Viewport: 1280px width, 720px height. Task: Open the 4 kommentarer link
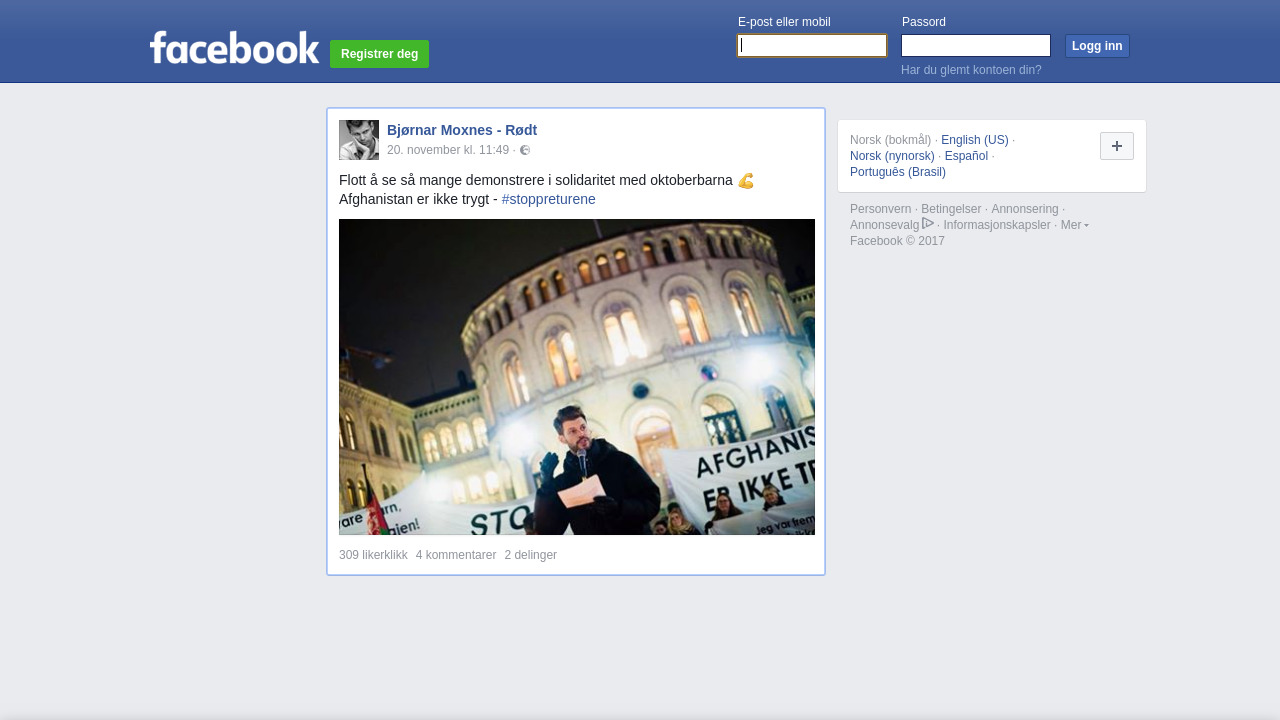tap(456, 555)
